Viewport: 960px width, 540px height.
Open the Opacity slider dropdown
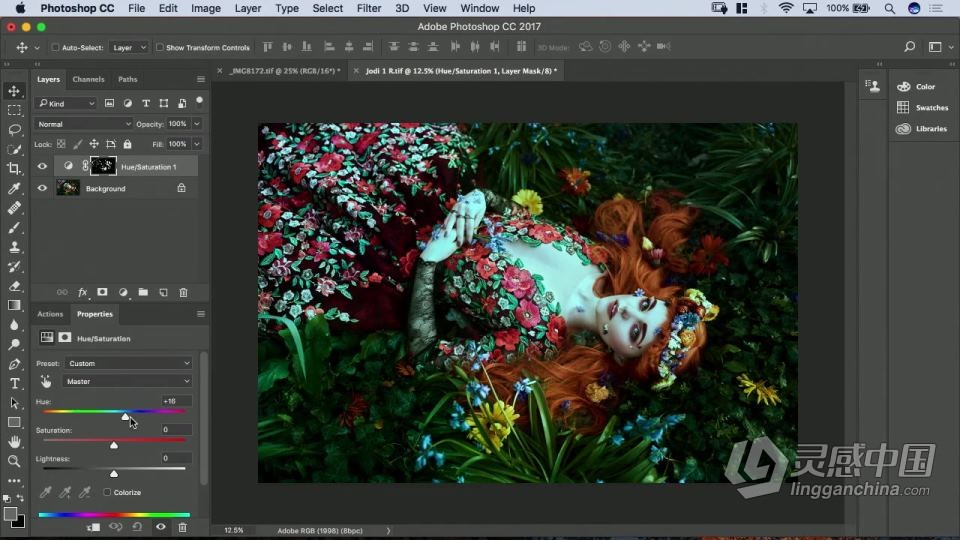197,124
